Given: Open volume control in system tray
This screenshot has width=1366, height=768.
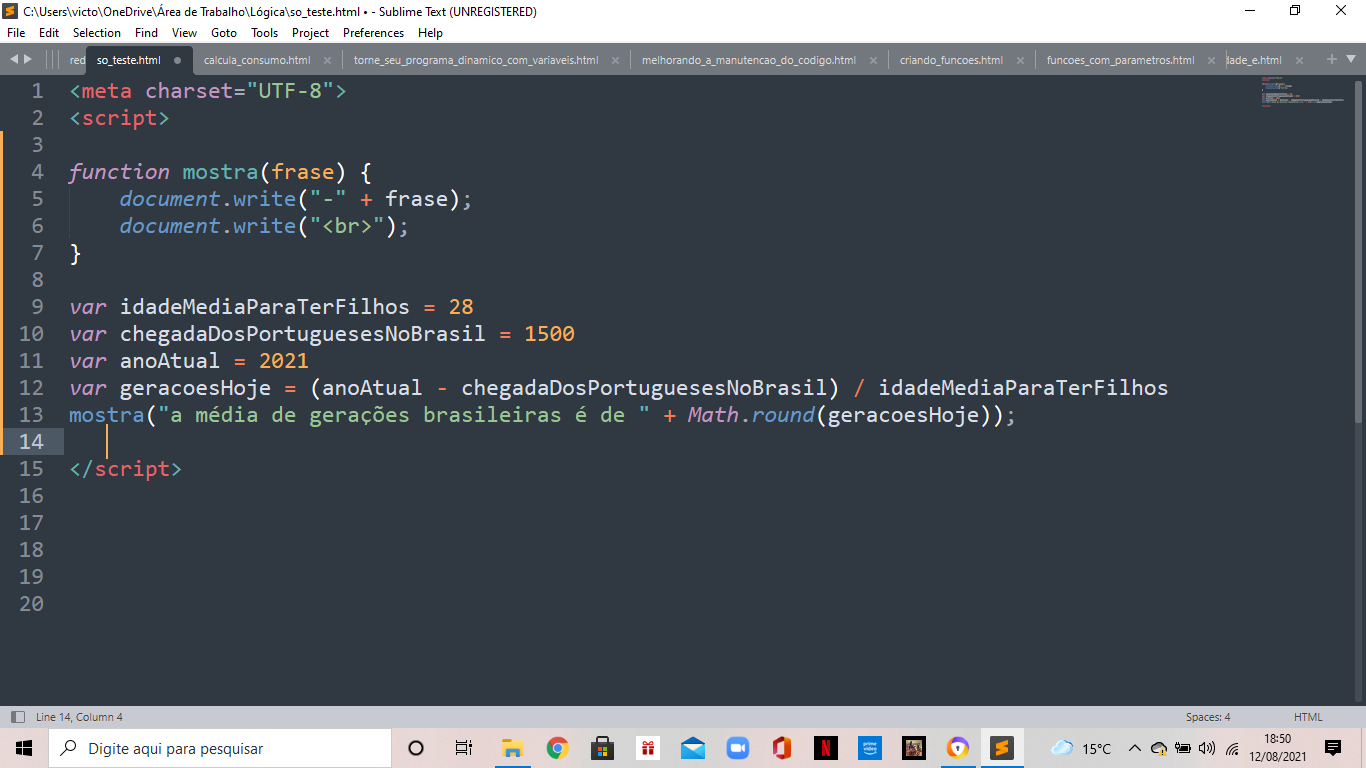Looking at the screenshot, I should click(1206, 748).
